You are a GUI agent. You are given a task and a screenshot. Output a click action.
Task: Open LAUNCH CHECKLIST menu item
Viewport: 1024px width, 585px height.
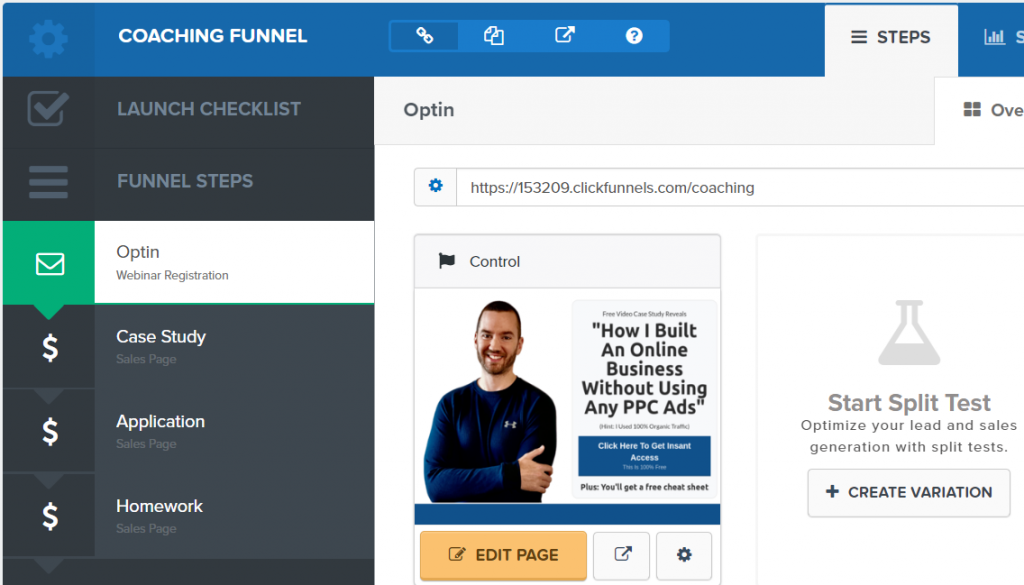[x=209, y=109]
